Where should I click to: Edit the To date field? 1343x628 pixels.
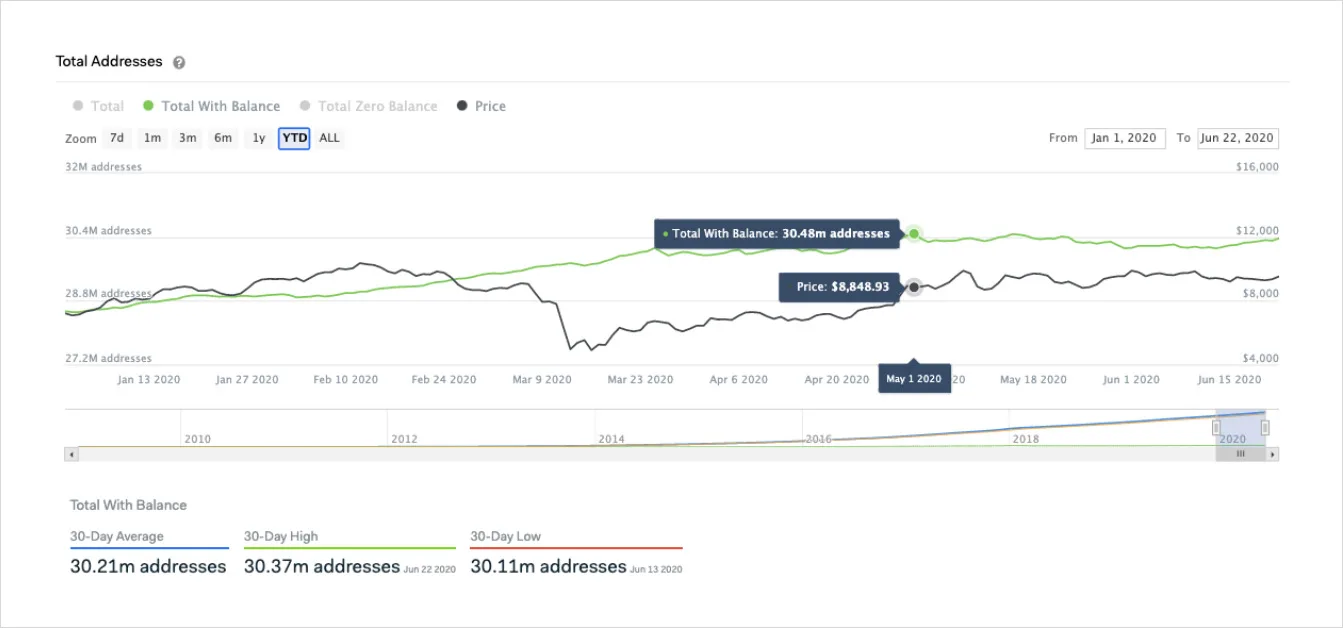1238,138
